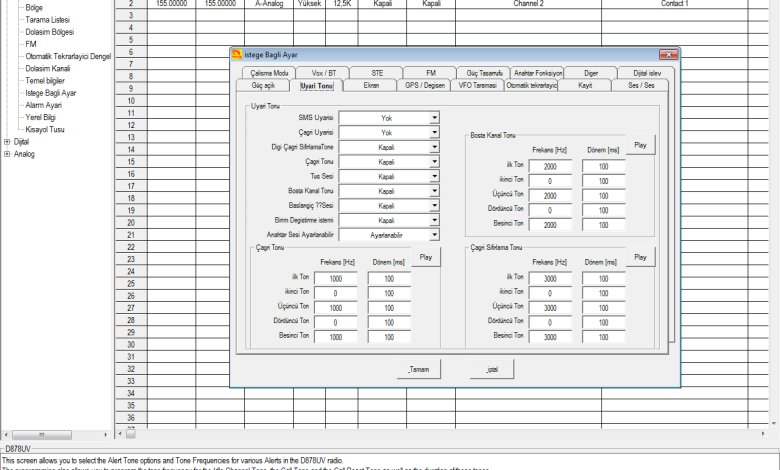Select Temel bilgiler in the tree

click(x=45, y=81)
